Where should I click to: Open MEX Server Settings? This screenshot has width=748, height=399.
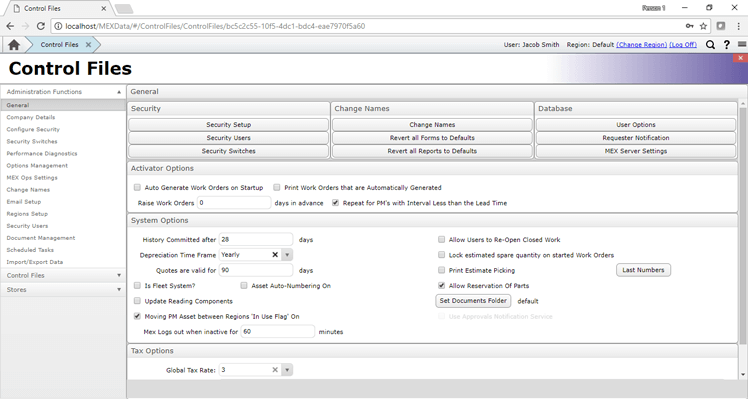pyautogui.click(x=636, y=151)
